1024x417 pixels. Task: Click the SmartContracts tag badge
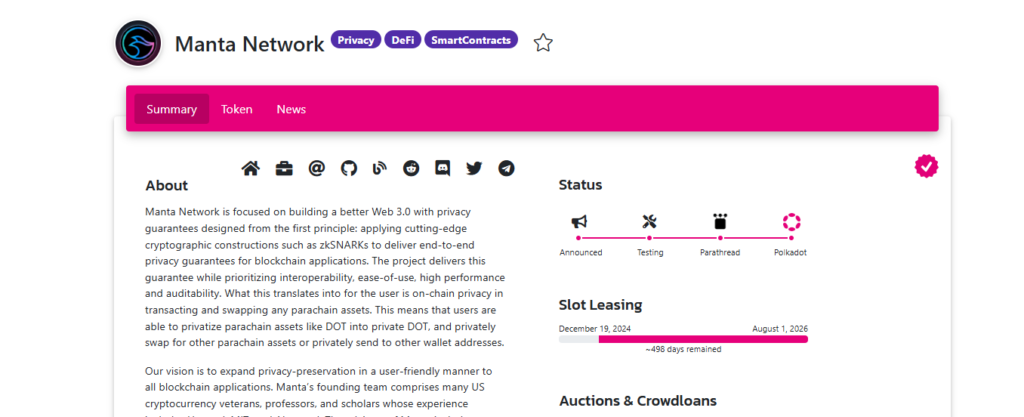[471, 40]
